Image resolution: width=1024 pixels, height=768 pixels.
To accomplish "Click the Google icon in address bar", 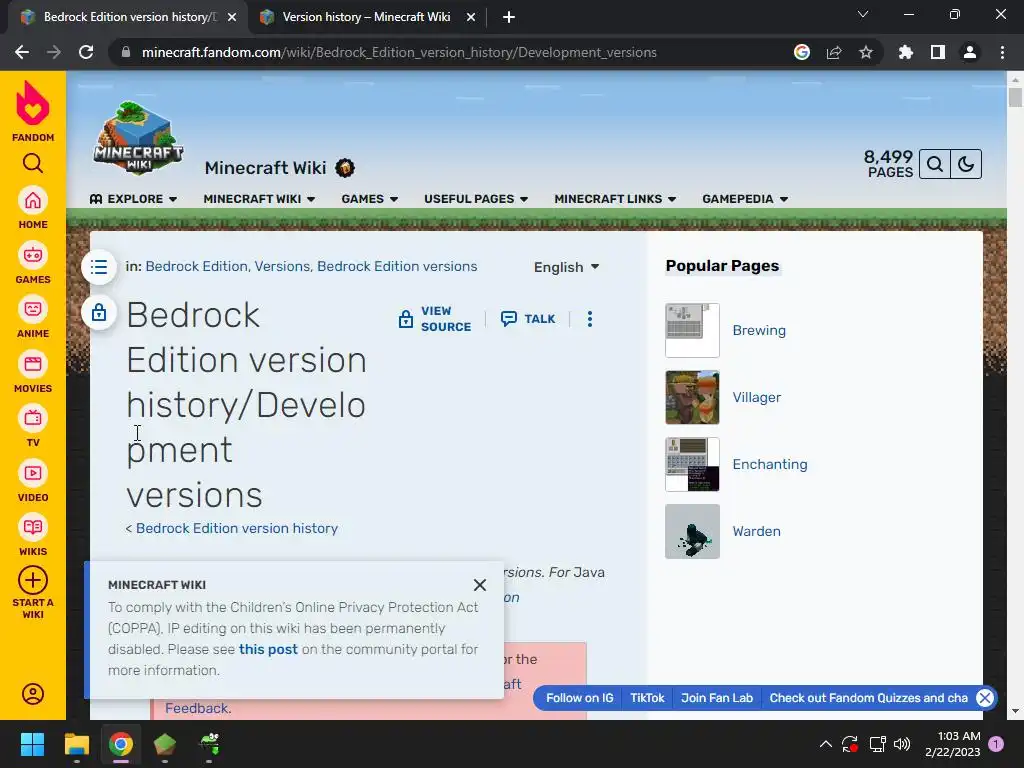I will tap(802, 52).
